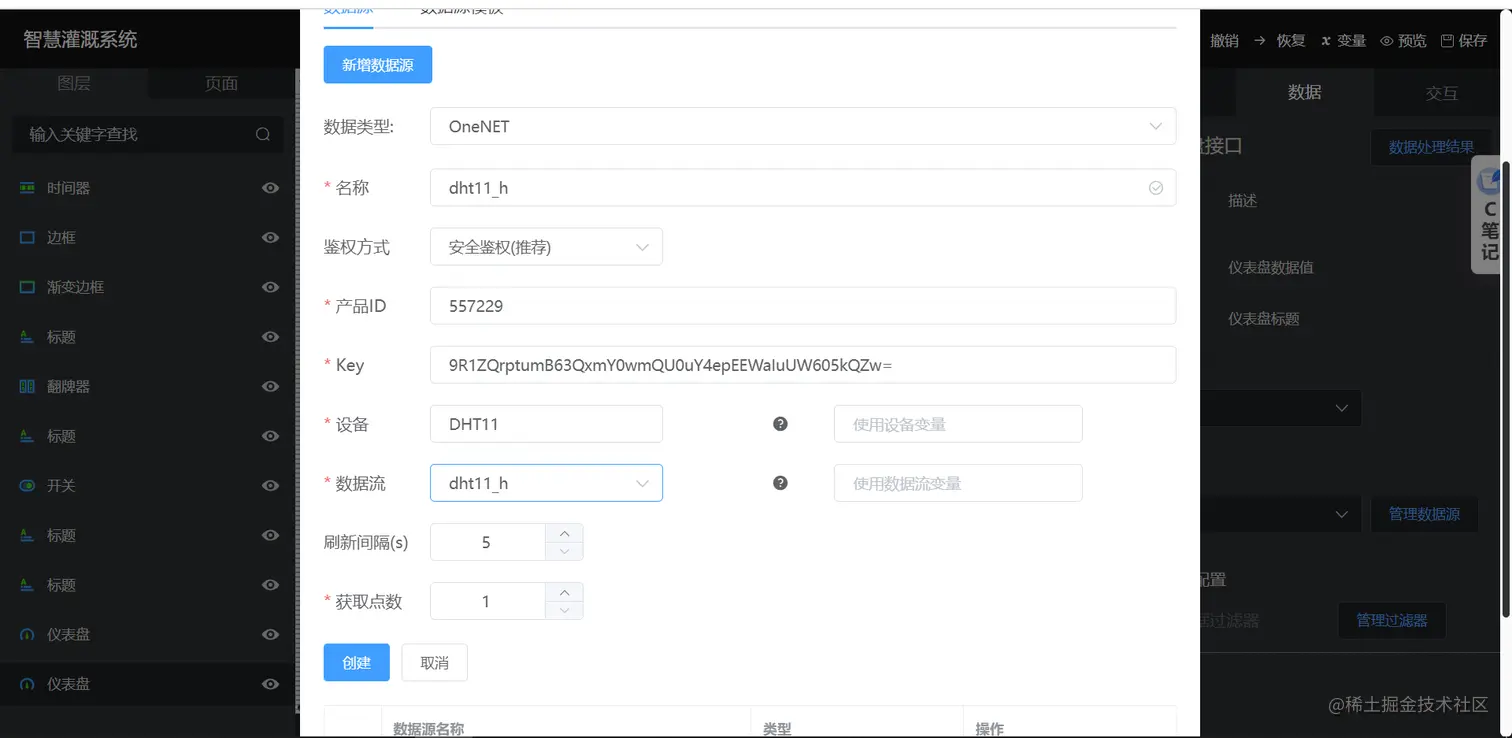Click the 获取点数 number input
This screenshot has width=1512, height=738.
click(x=487, y=601)
